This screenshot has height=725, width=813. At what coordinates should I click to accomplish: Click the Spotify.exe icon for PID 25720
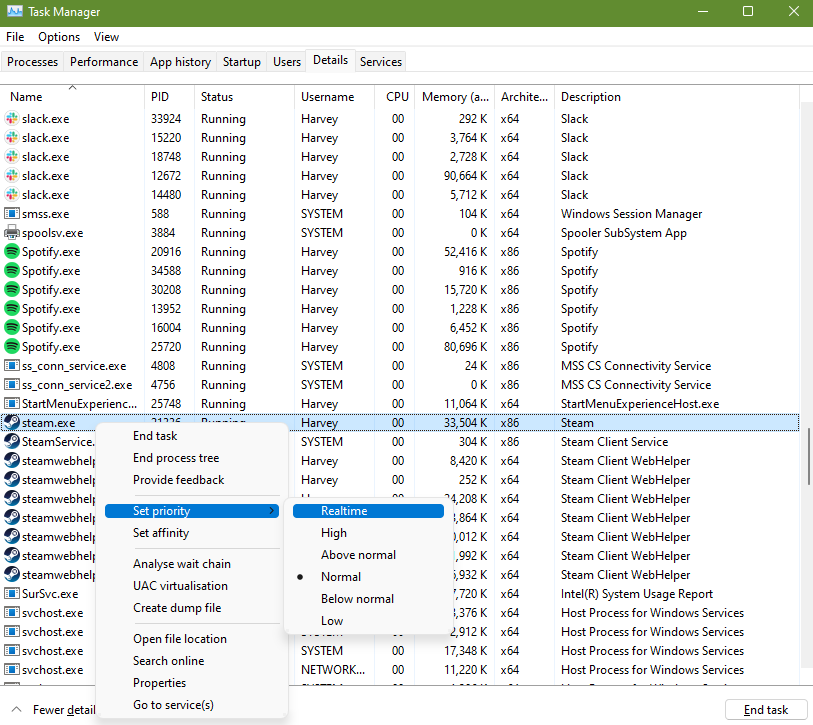click(11, 346)
